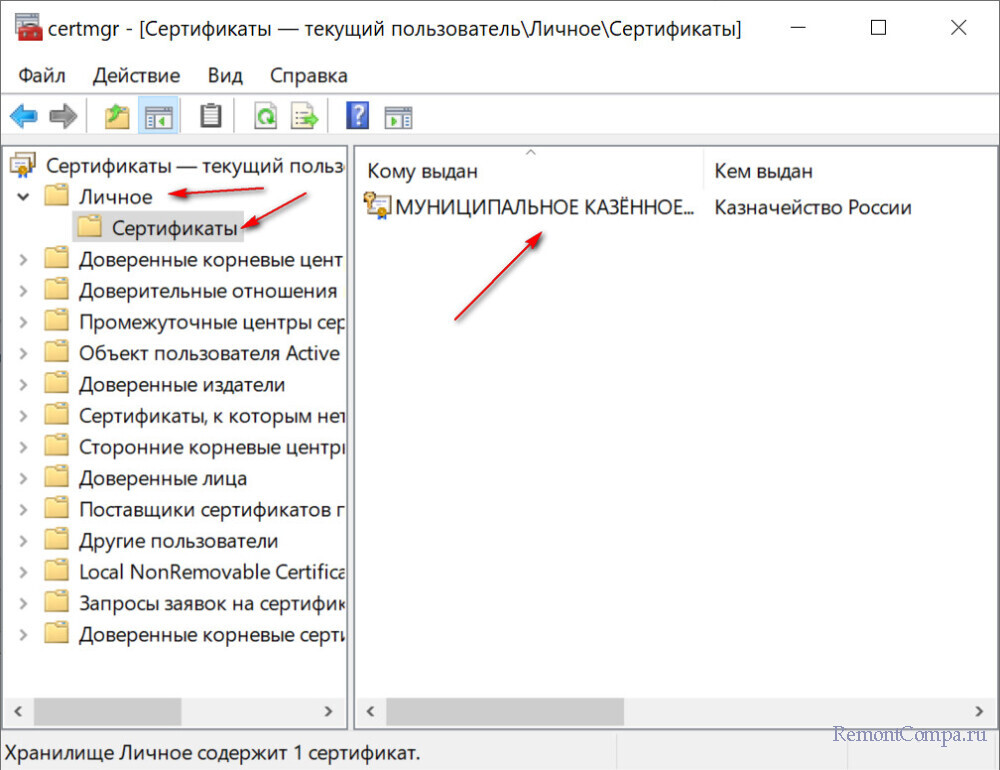This screenshot has width=1000, height=770.
Task: Click the Up one level folder icon
Action: point(118,117)
